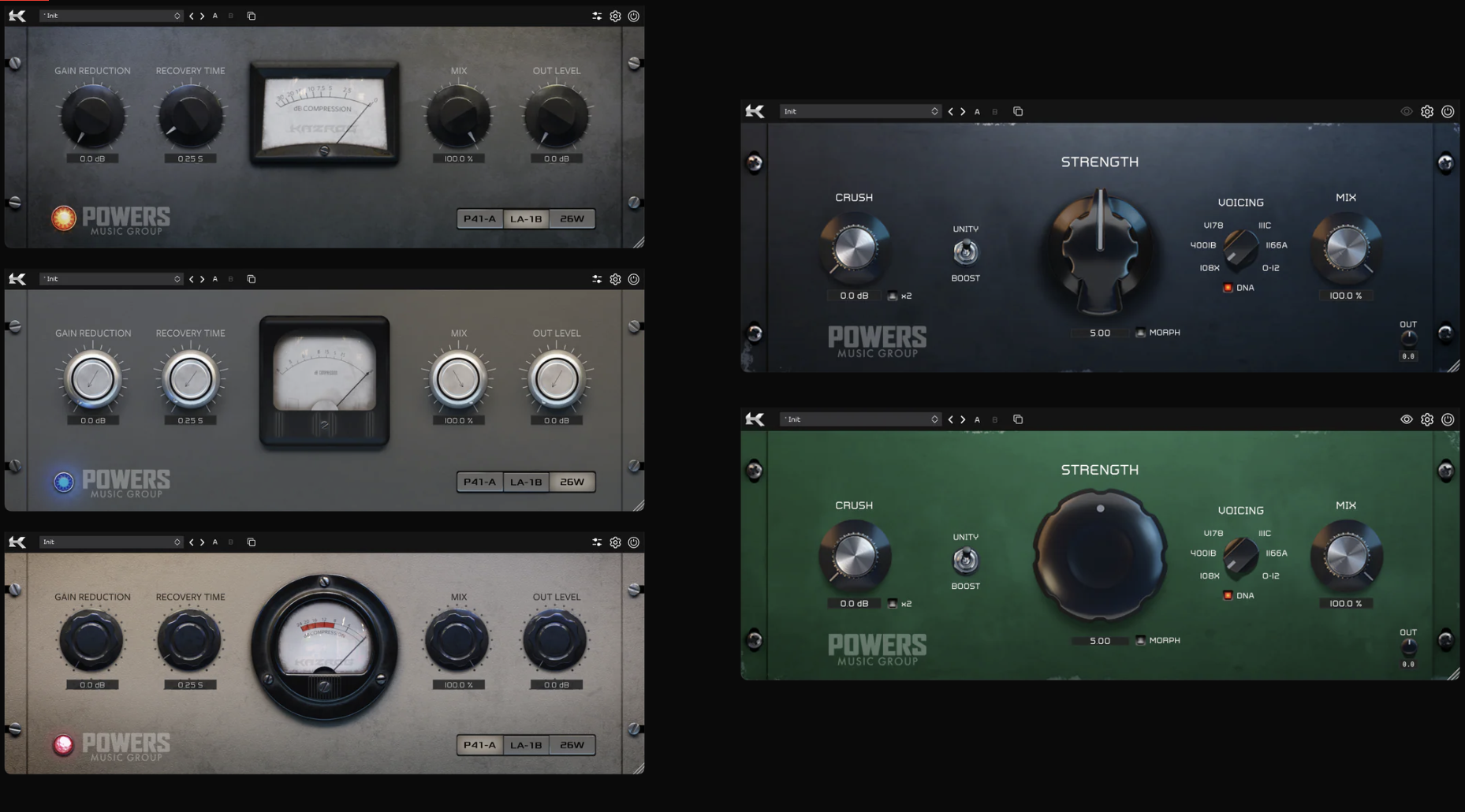Open the Init preset dropdown in beige compressor plugin
Viewport: 1465px width, 812px height.
tap(111, 542)
